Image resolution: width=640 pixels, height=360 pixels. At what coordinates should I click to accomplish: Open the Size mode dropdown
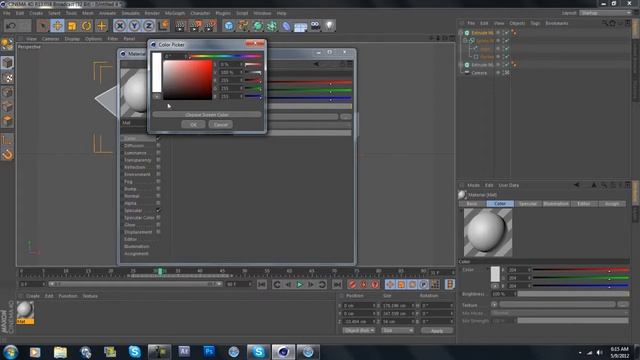pos(398,330)
